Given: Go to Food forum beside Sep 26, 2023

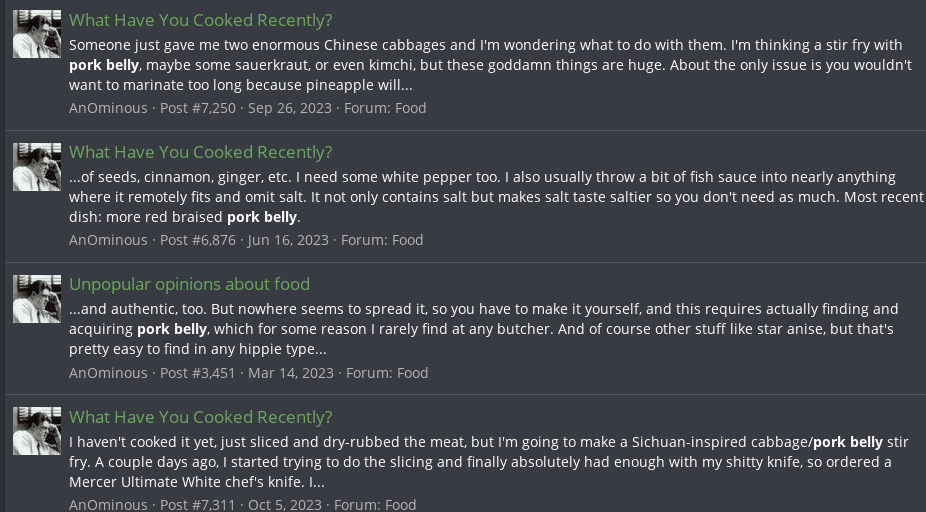Looking at the screenshot, I should [x=410, y=108].
